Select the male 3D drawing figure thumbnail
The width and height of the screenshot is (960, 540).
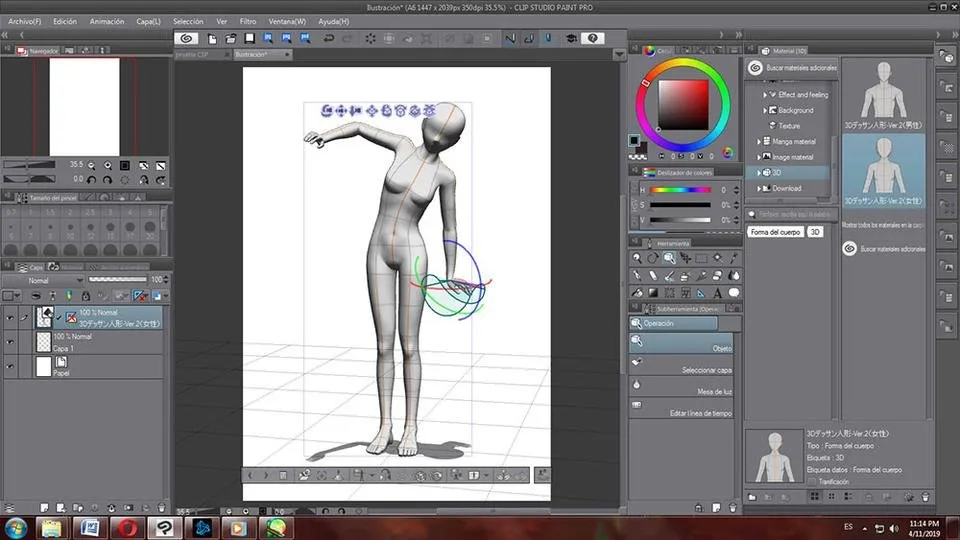coord(883,94)
